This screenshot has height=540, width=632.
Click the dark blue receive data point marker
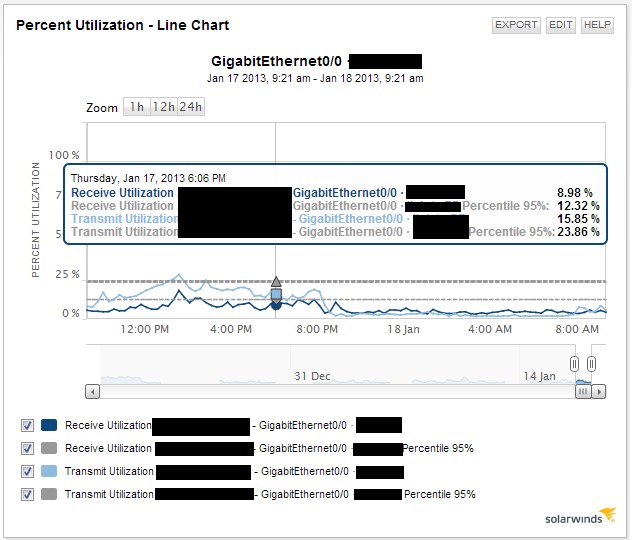click(276, 305)
